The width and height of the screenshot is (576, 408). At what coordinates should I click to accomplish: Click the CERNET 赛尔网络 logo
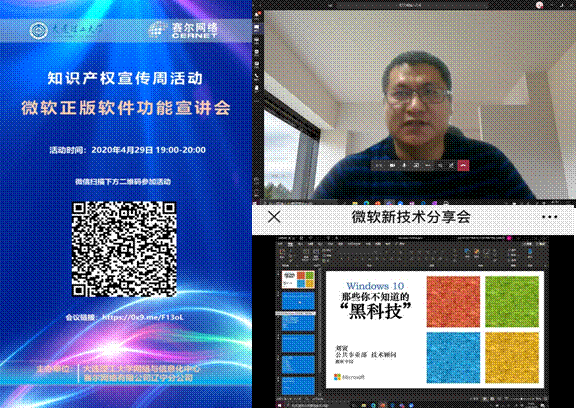(x=183, y=30)
